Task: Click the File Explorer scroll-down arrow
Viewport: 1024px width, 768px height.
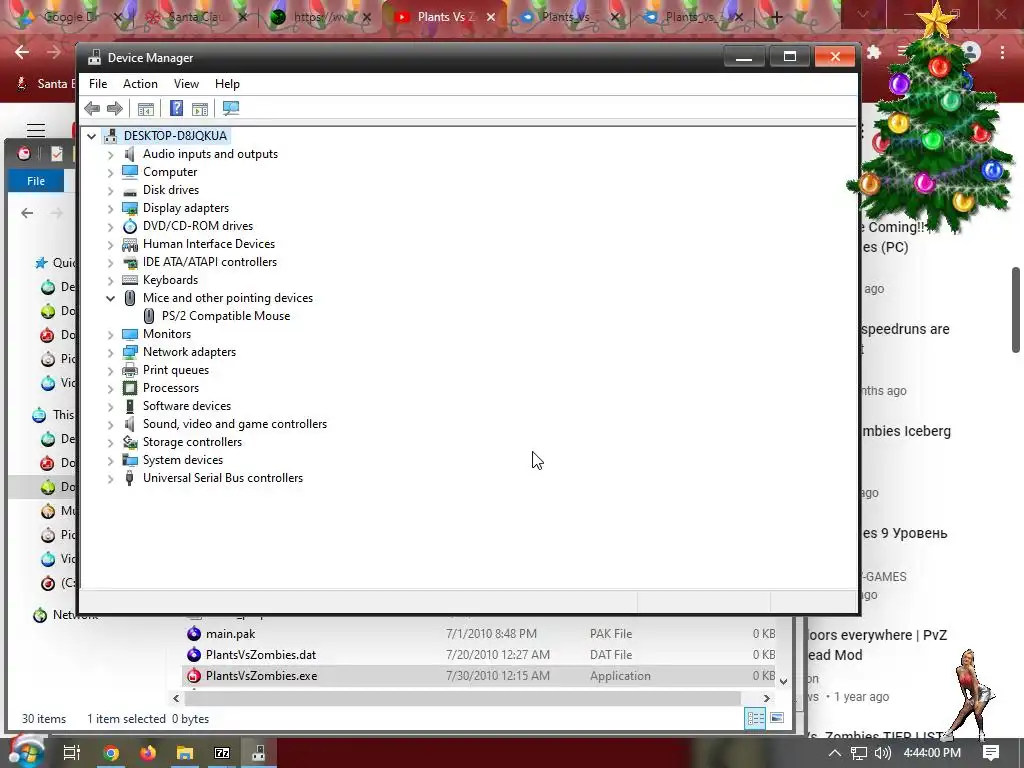Action: (x=784, y=681)
